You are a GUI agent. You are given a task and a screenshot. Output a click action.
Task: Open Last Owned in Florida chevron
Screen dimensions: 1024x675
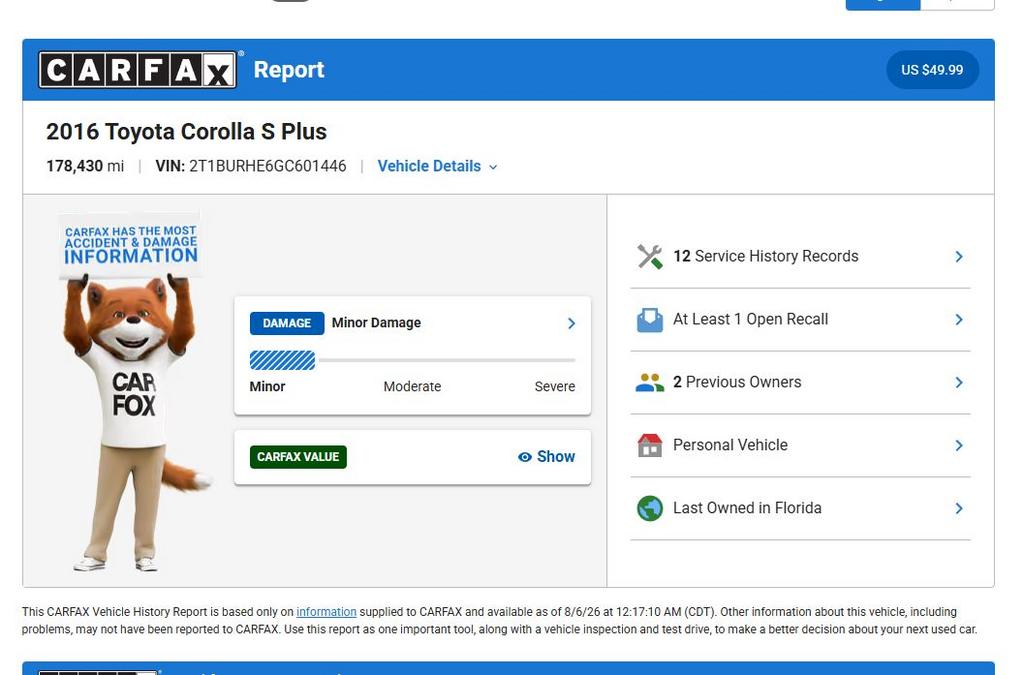[x=959, y=509]
